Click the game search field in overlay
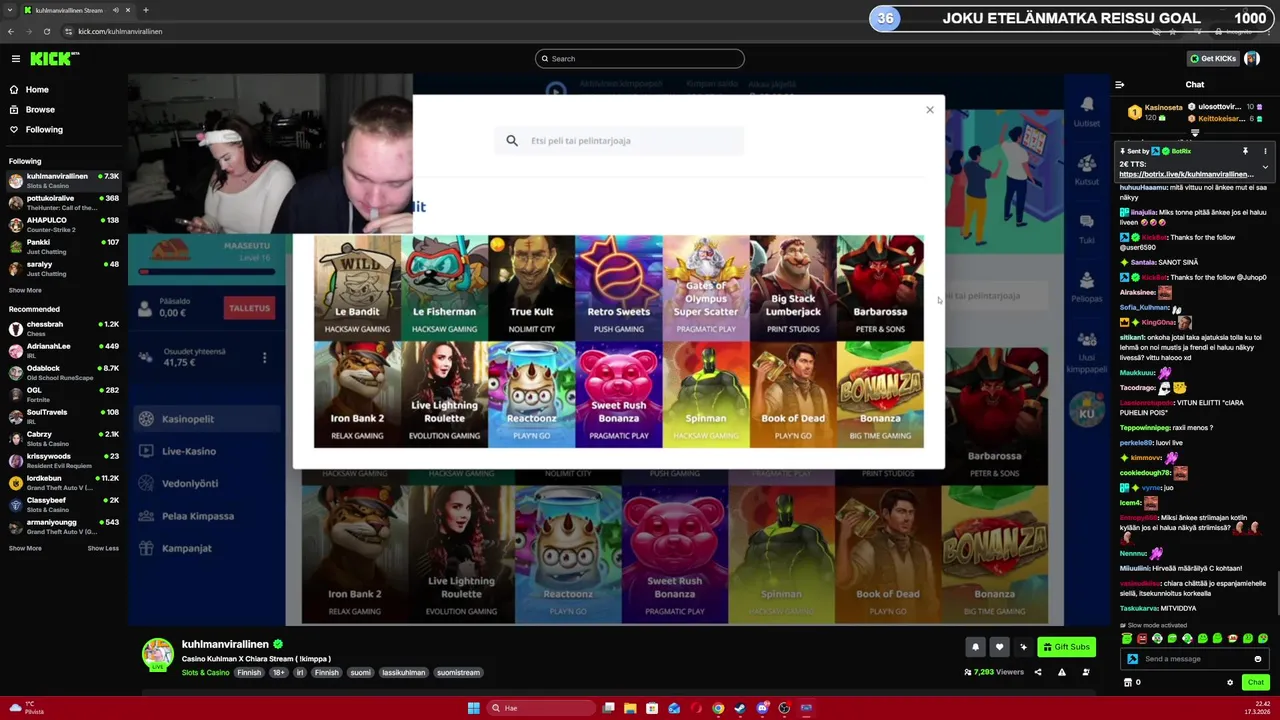 pyautogui.click(x=619, y=141)
